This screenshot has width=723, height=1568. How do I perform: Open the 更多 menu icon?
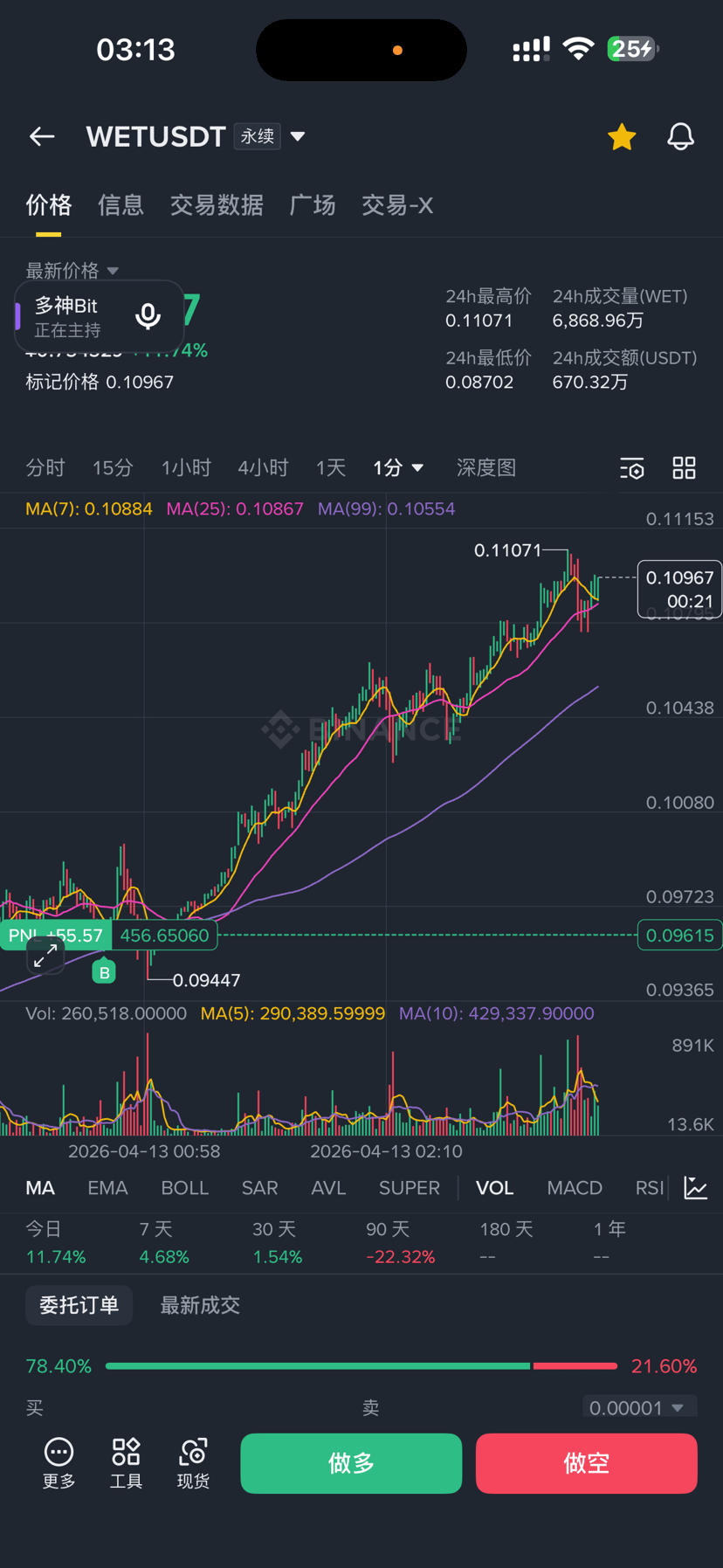point(59,1462)
